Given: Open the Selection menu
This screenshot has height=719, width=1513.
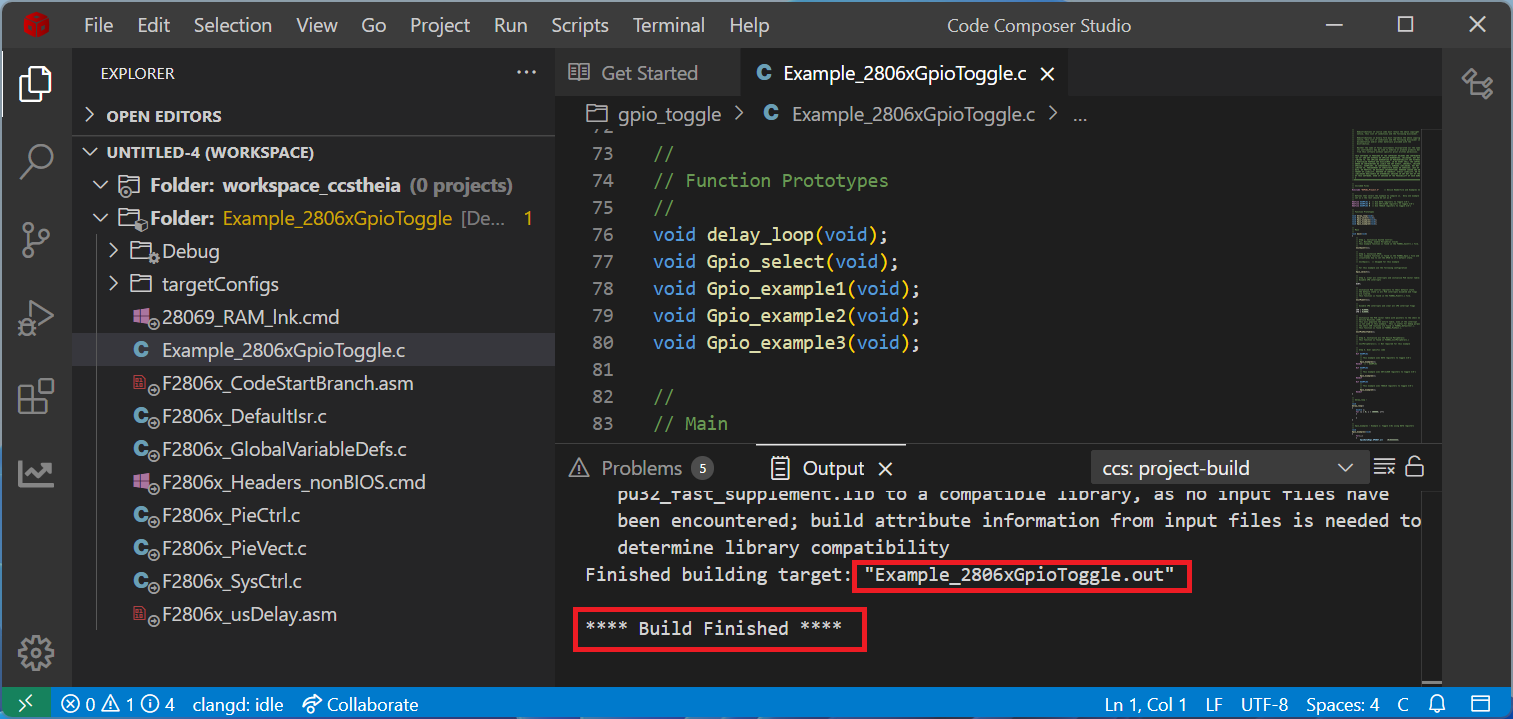Looking at the screenshot, I should point(233,26).
